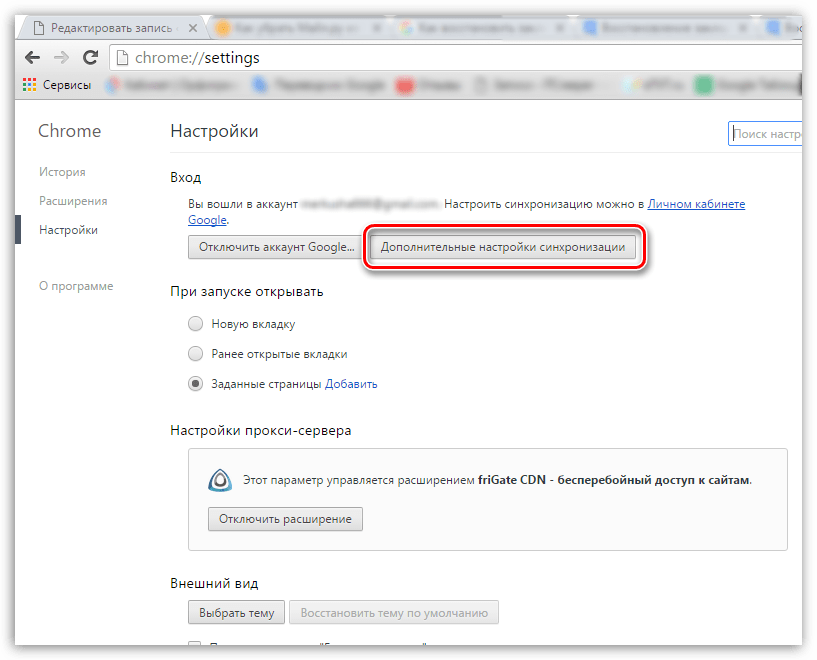Click the friGate CDN extension icon
This screenshot has height=660, width=817.
click(x=220, y=480)
